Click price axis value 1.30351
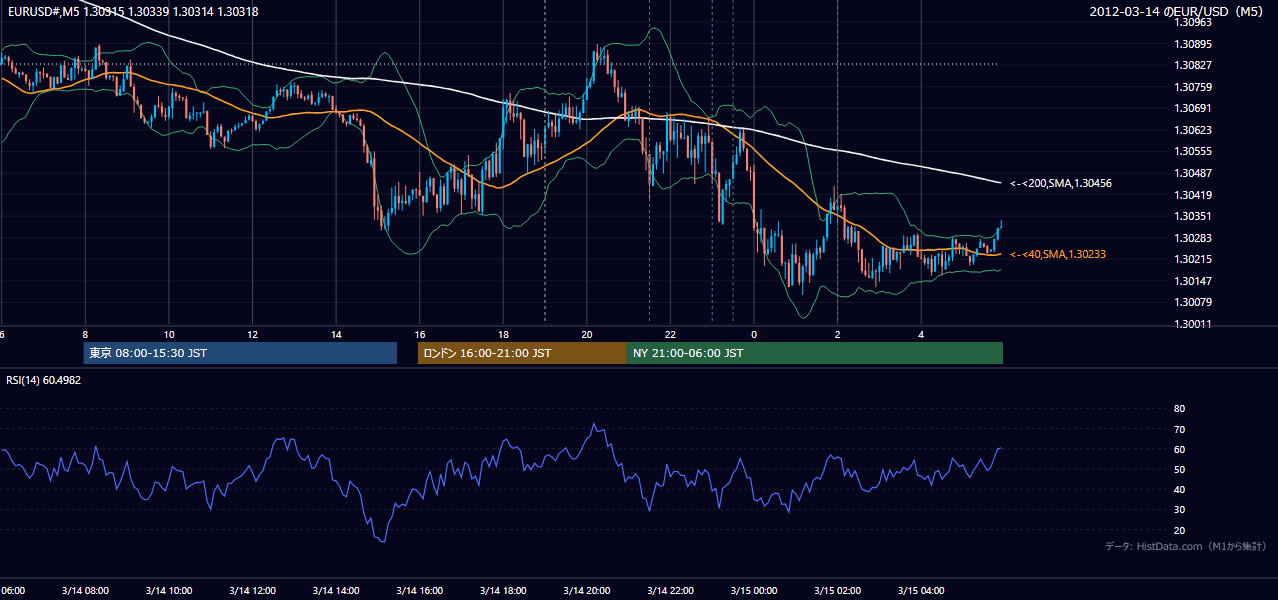1278x600 pixels. pyautogui.click(x=1192, y=216)
